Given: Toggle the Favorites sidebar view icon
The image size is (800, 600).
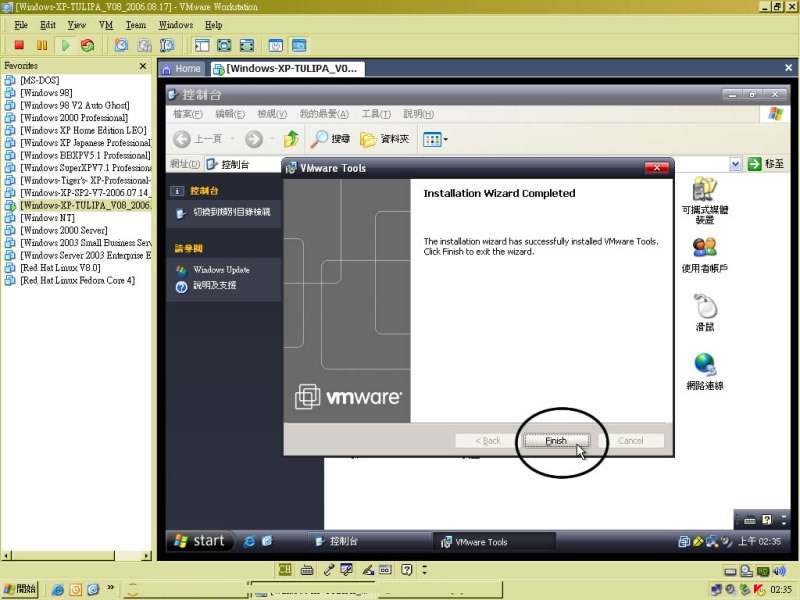Looking at the screenshot, I should [202, 45].
